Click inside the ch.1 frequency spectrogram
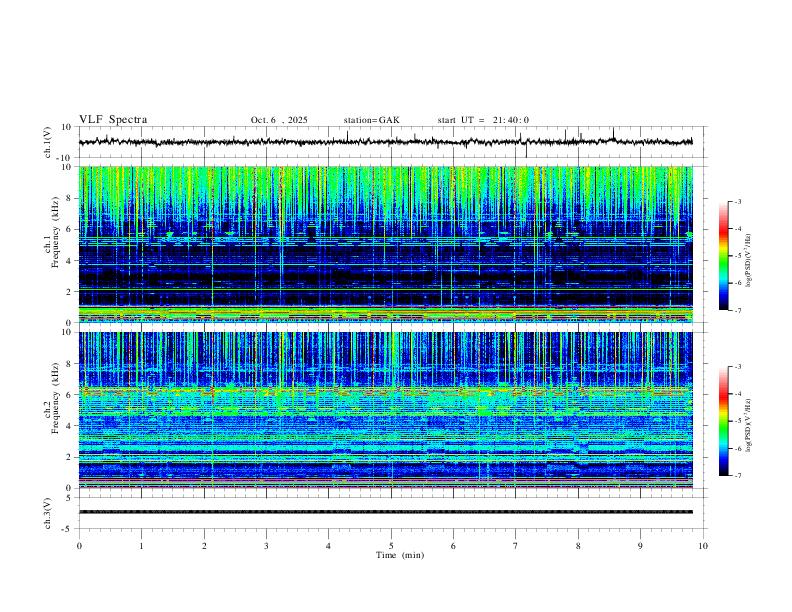This screenshot has height=612, width=792. tap(385, 244)
